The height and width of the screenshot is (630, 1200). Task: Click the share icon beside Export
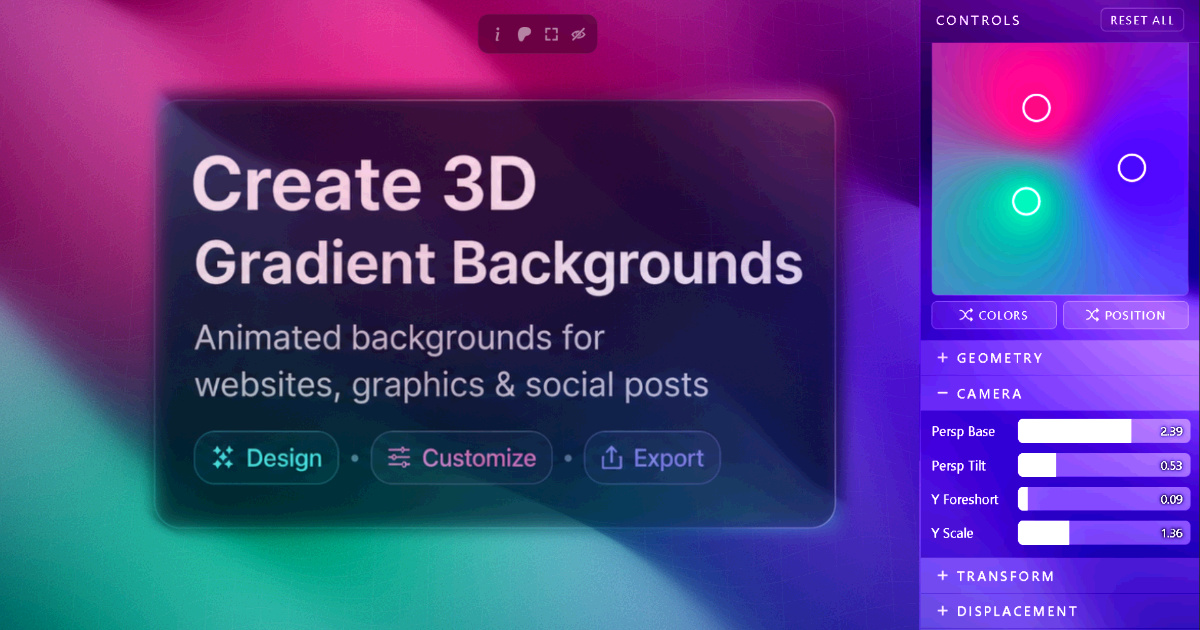point(611,458)
